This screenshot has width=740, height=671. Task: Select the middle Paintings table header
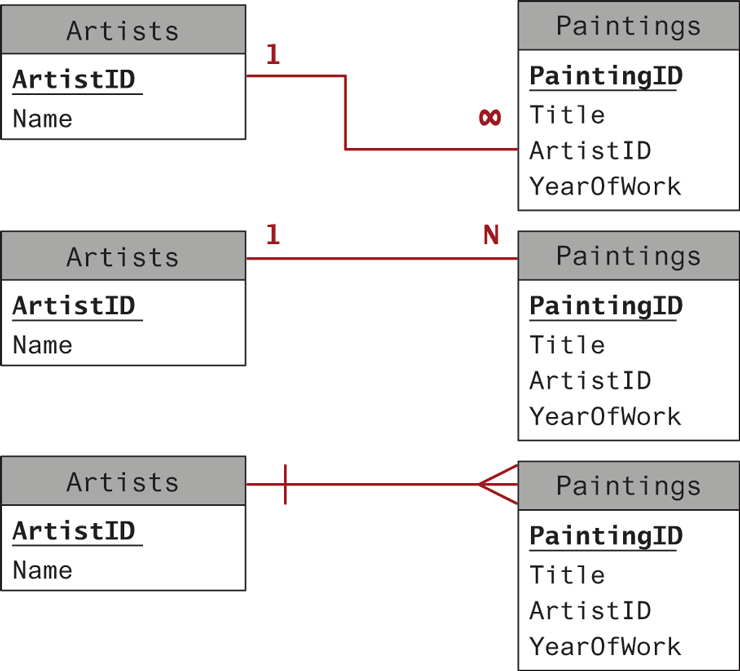tap(628, 256)
